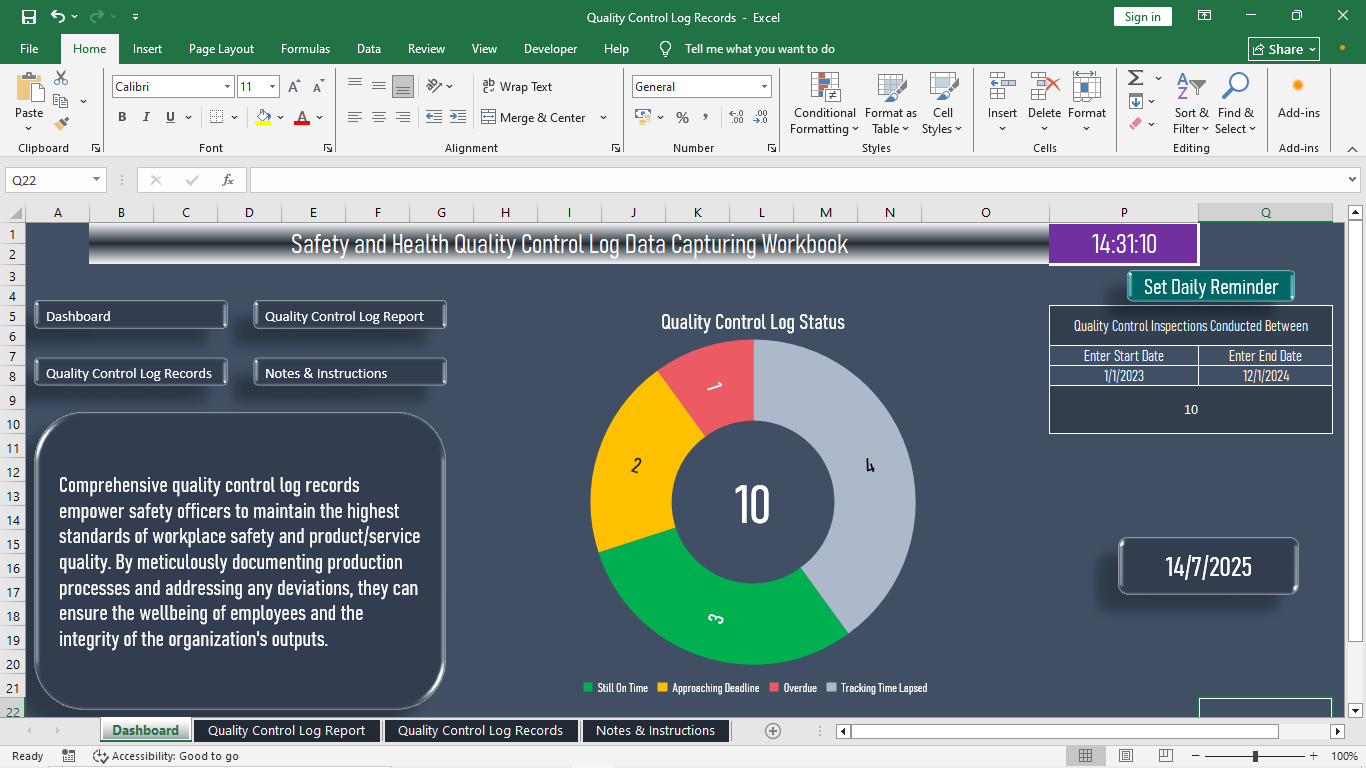The width and height of the screenshot is (1366, 768).
Task: Open the Quality Control Log Report sheet tab
Action: coord(286,730)
